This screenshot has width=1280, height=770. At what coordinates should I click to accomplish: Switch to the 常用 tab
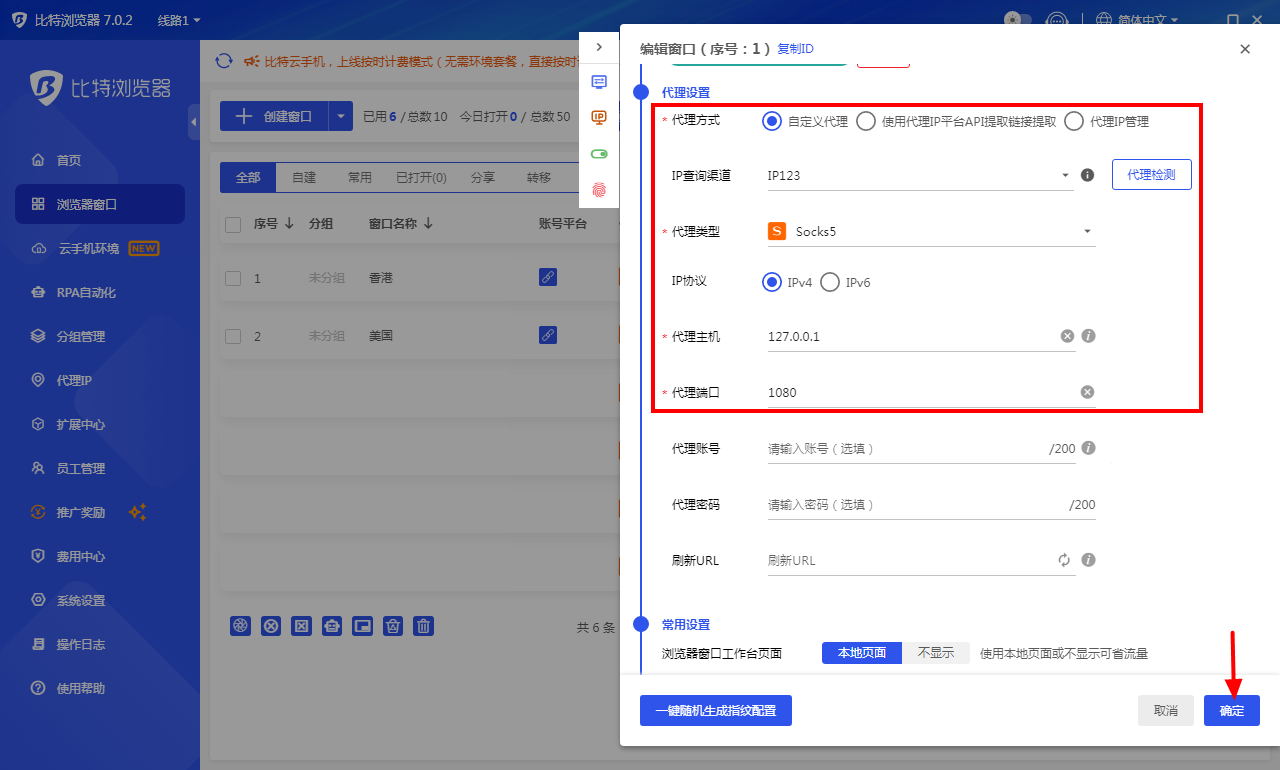point(359,178)
